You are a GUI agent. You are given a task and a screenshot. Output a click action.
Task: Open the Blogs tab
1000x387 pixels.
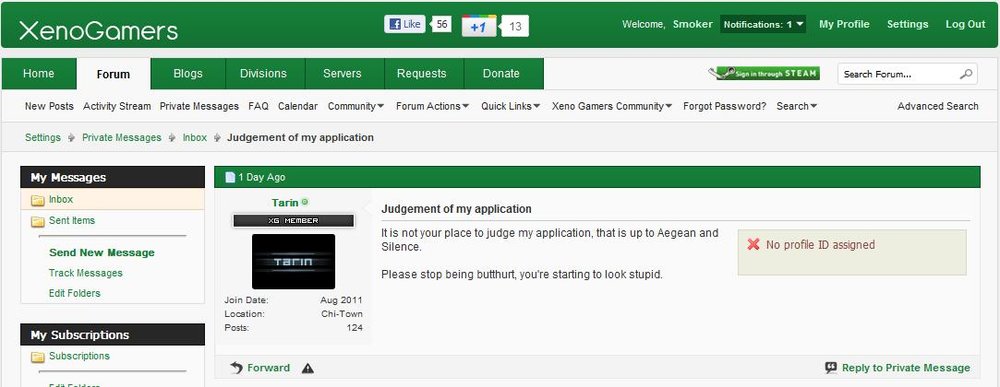coord(188,73)
